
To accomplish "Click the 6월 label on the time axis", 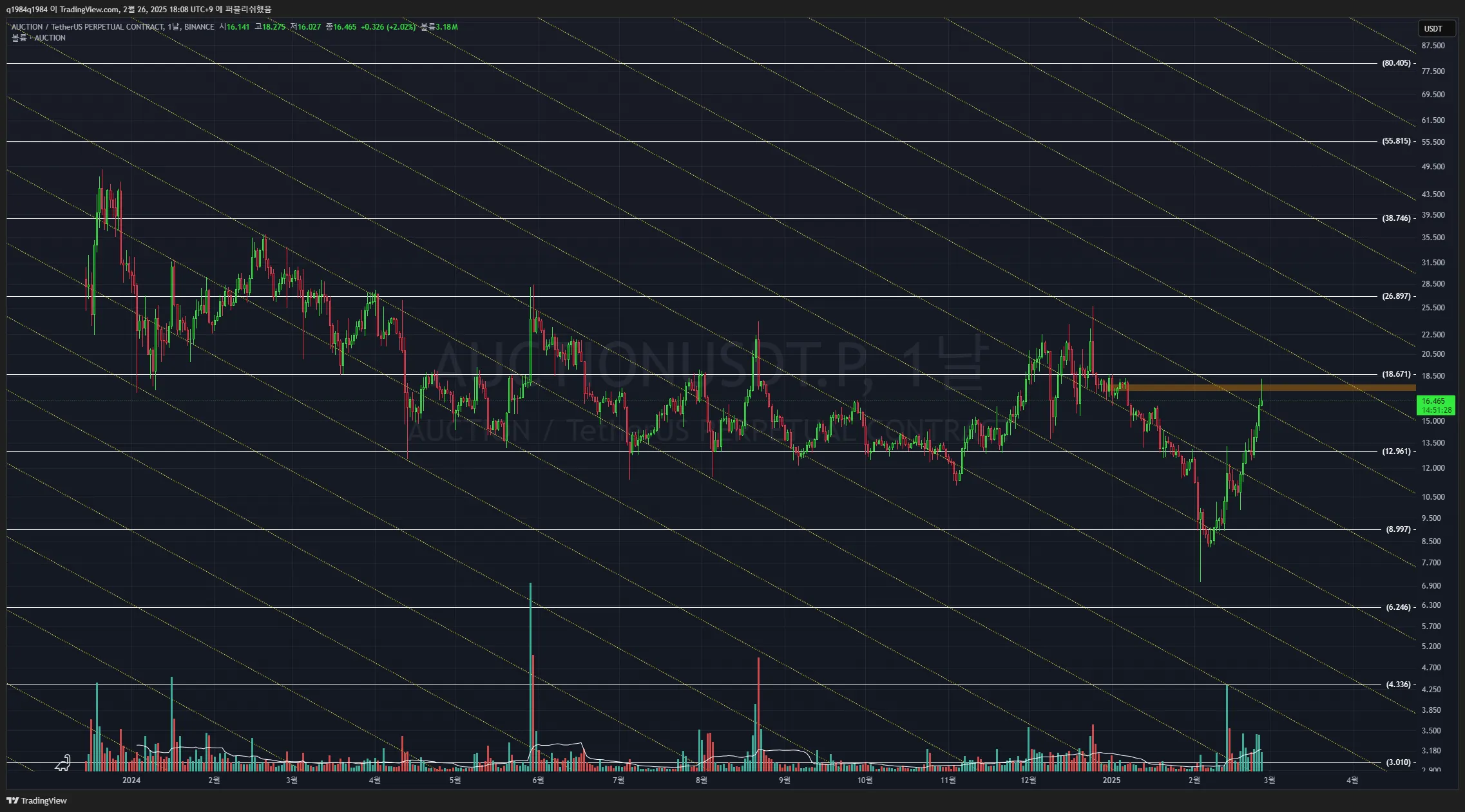I will (538, 780).
